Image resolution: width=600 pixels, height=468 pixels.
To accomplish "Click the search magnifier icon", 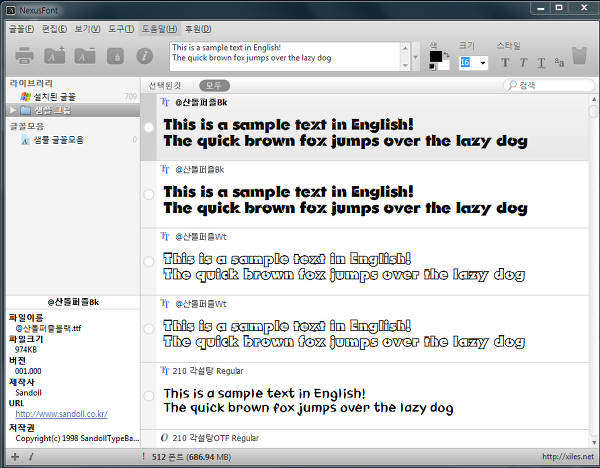I will [512, 85].
